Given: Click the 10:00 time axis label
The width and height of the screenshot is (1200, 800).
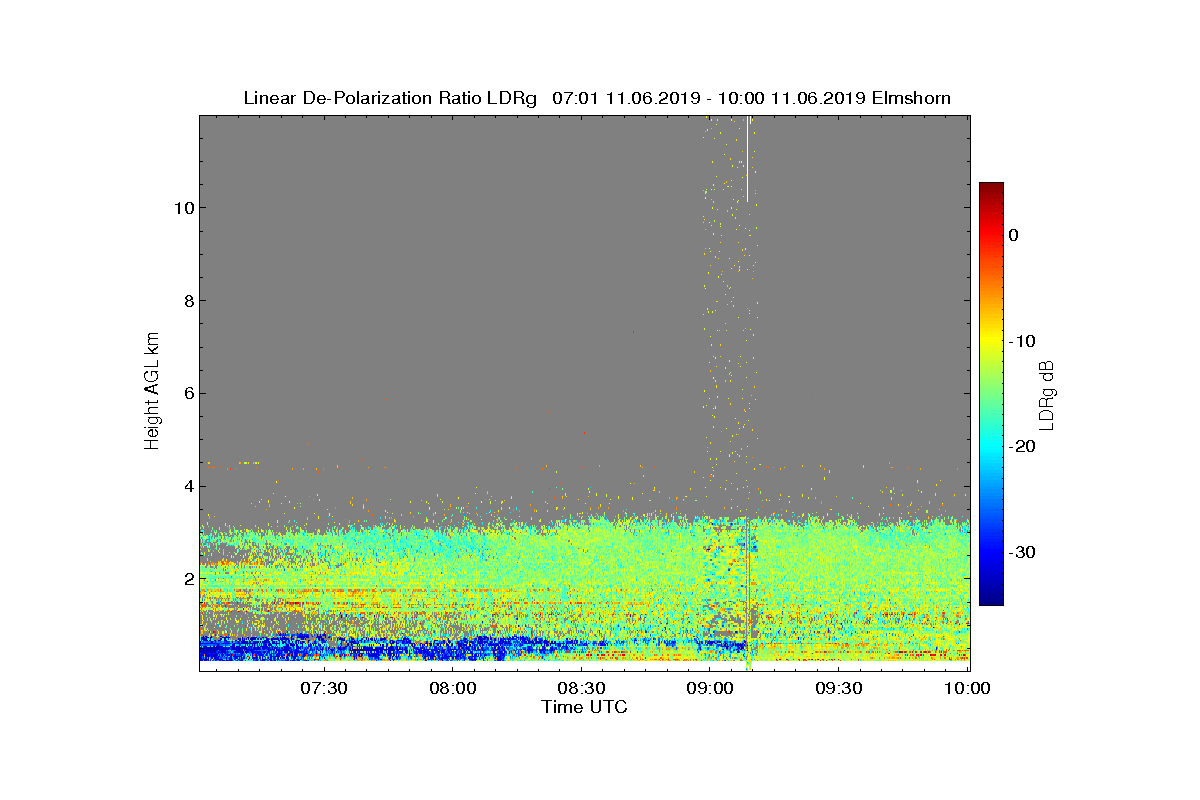Looking at the screenshot, I should [968, 688].
